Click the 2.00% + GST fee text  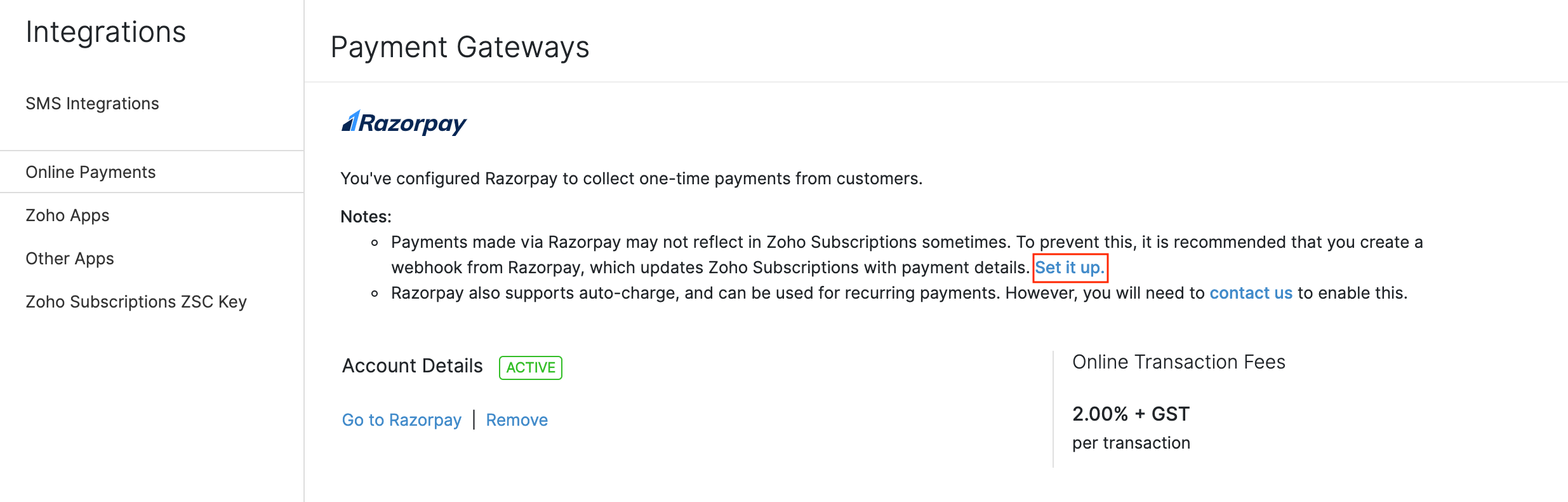click(1130, 414)
